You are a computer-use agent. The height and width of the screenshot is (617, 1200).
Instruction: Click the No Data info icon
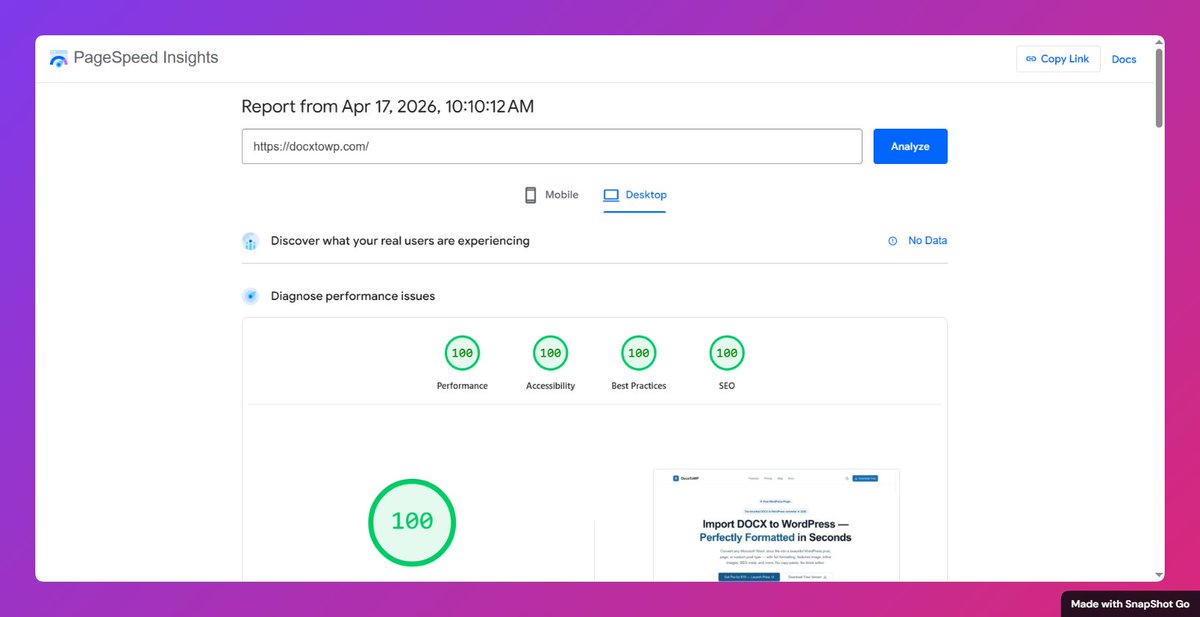pyautogui.click(x=893, y=241)
